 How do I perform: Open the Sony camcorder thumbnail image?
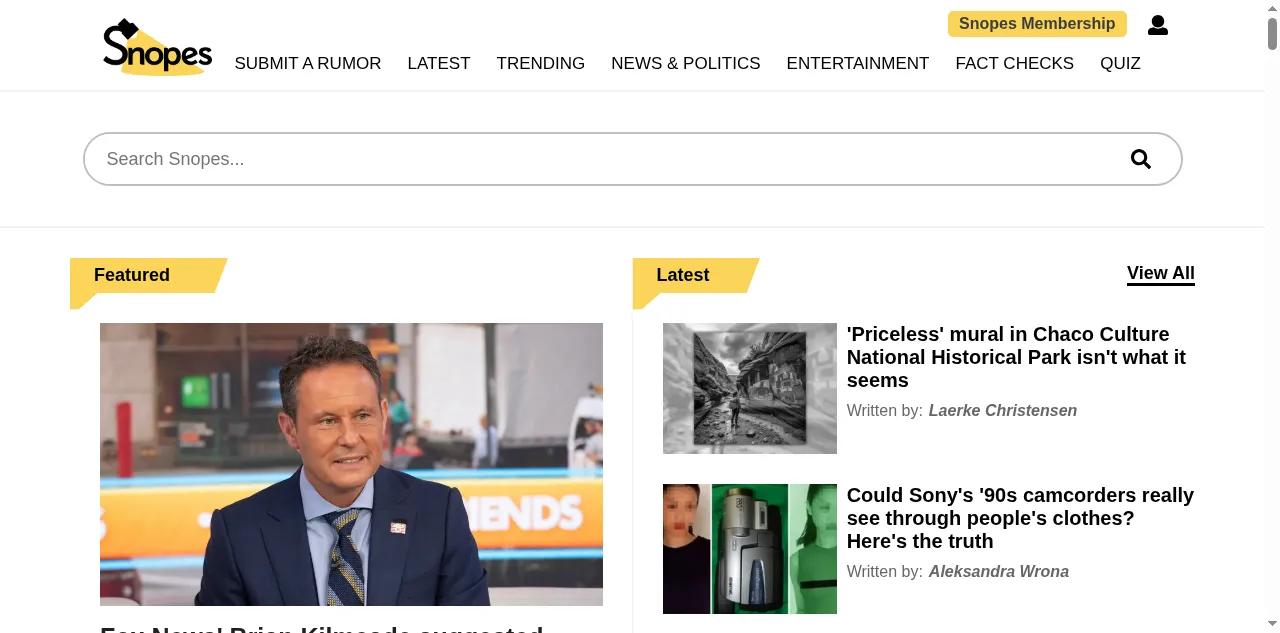point(750,549)
